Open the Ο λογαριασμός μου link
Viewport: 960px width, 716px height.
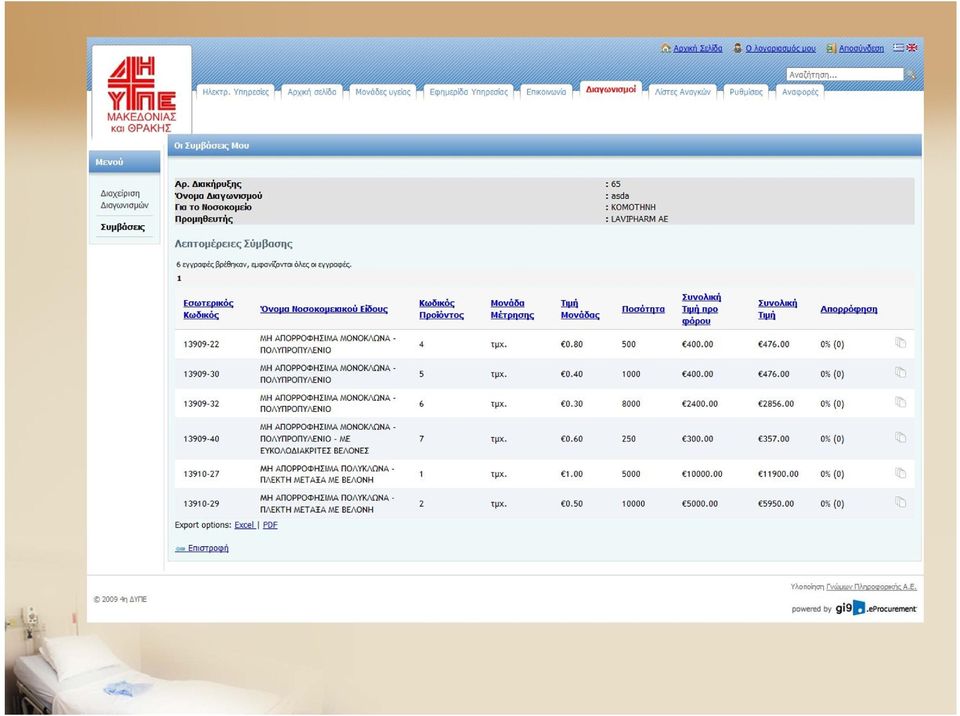pos(781,48)
